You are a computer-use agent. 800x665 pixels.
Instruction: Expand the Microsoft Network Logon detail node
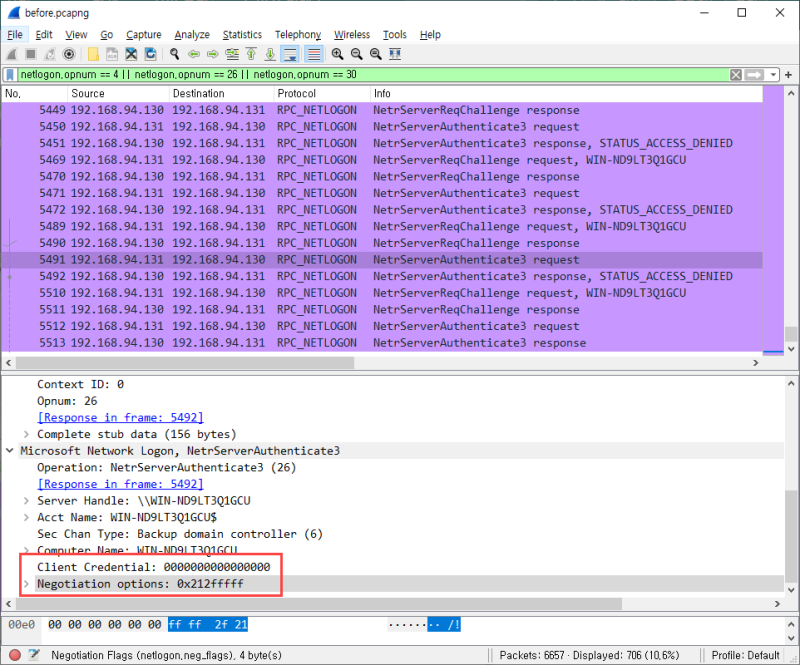pyautogui.click(x=8, y=450)
